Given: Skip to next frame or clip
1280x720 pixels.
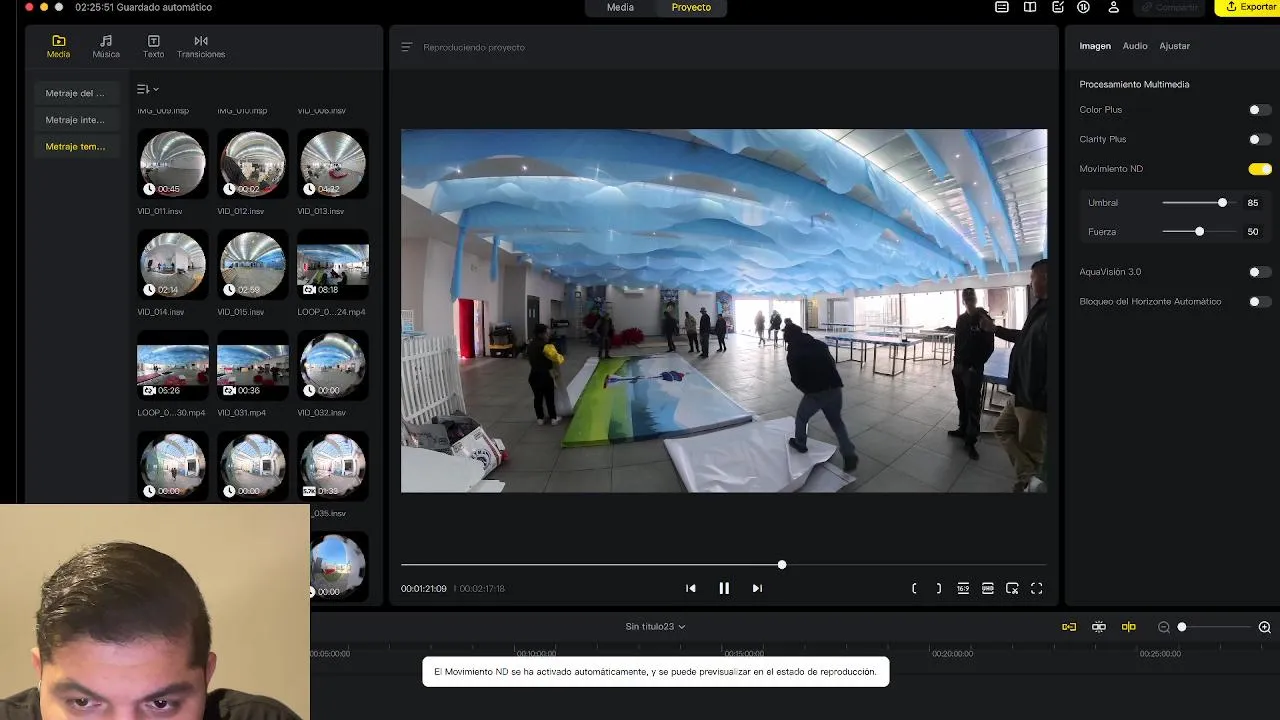Looking at the screenshot, I should (757, 588).
